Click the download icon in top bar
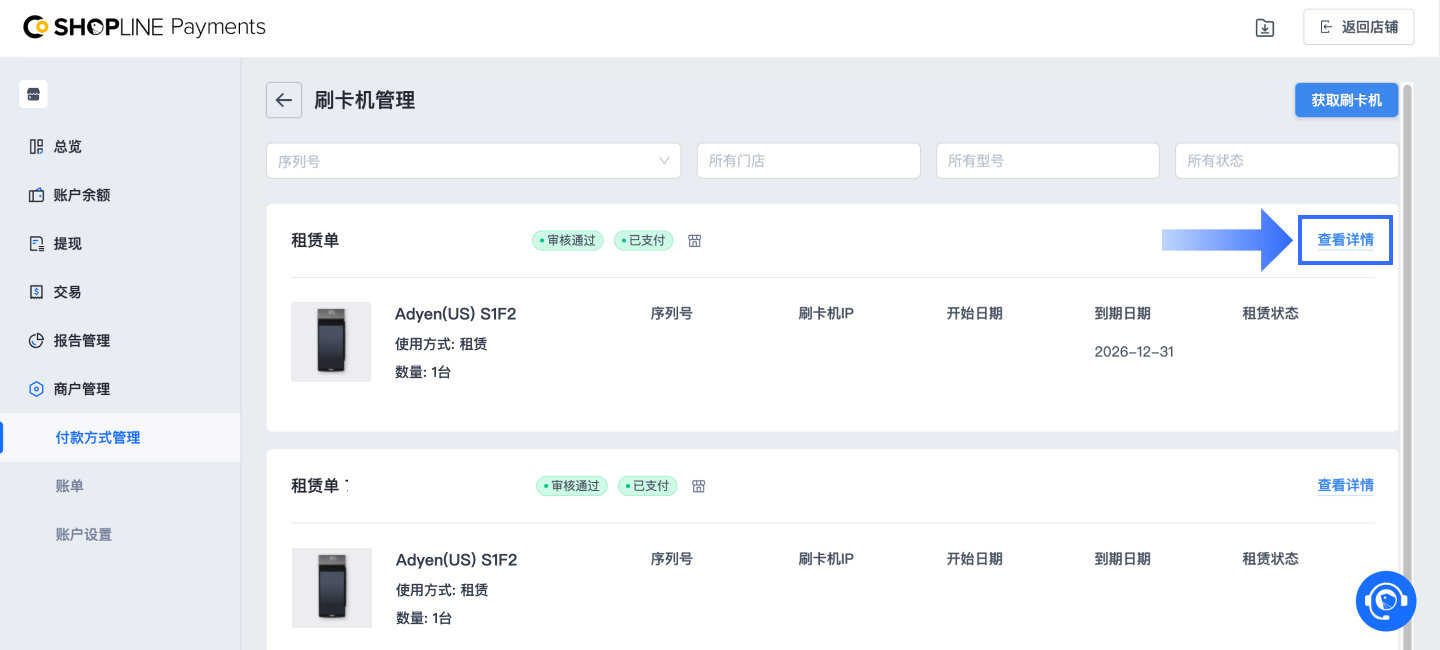The height and width of the screenshot is (650, 1440). tap(1265, 28)
